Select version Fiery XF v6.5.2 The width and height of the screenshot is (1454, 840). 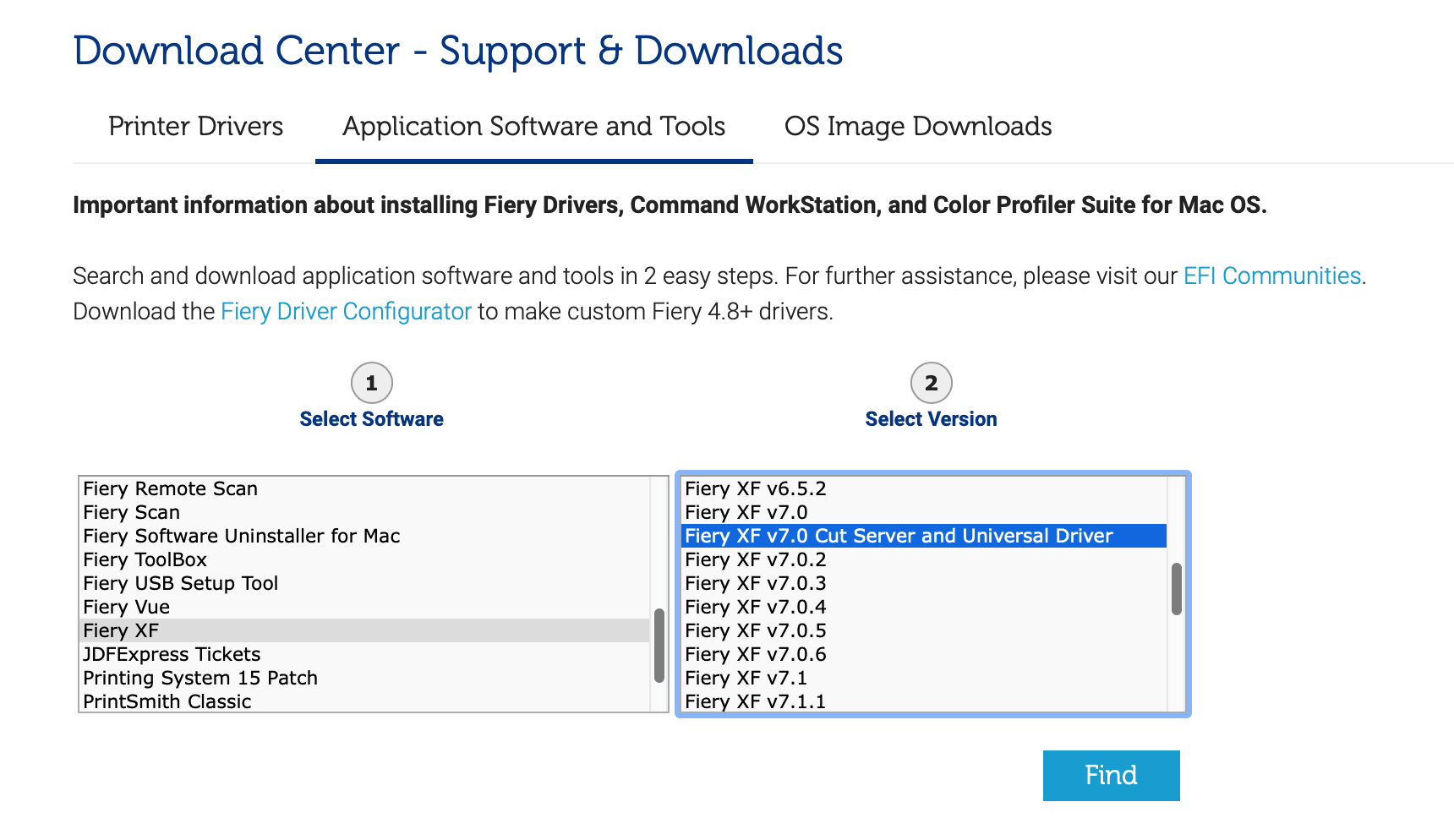click(x=755, y=489)
